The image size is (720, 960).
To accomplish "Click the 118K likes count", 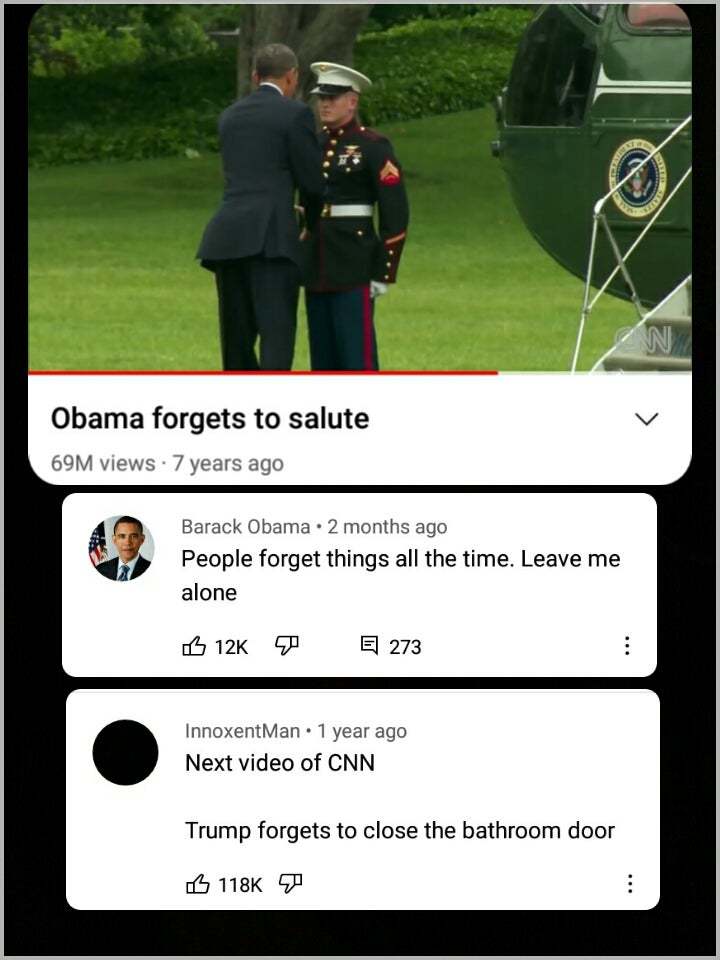I will click(240, 885).
